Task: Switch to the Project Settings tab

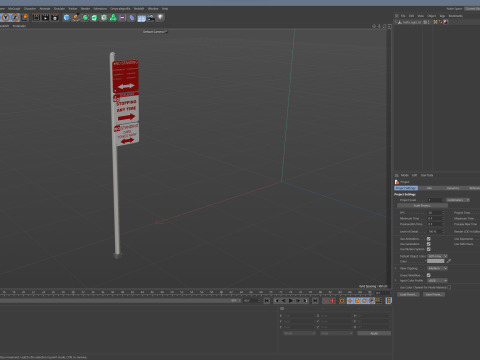Action: point(406,188)
